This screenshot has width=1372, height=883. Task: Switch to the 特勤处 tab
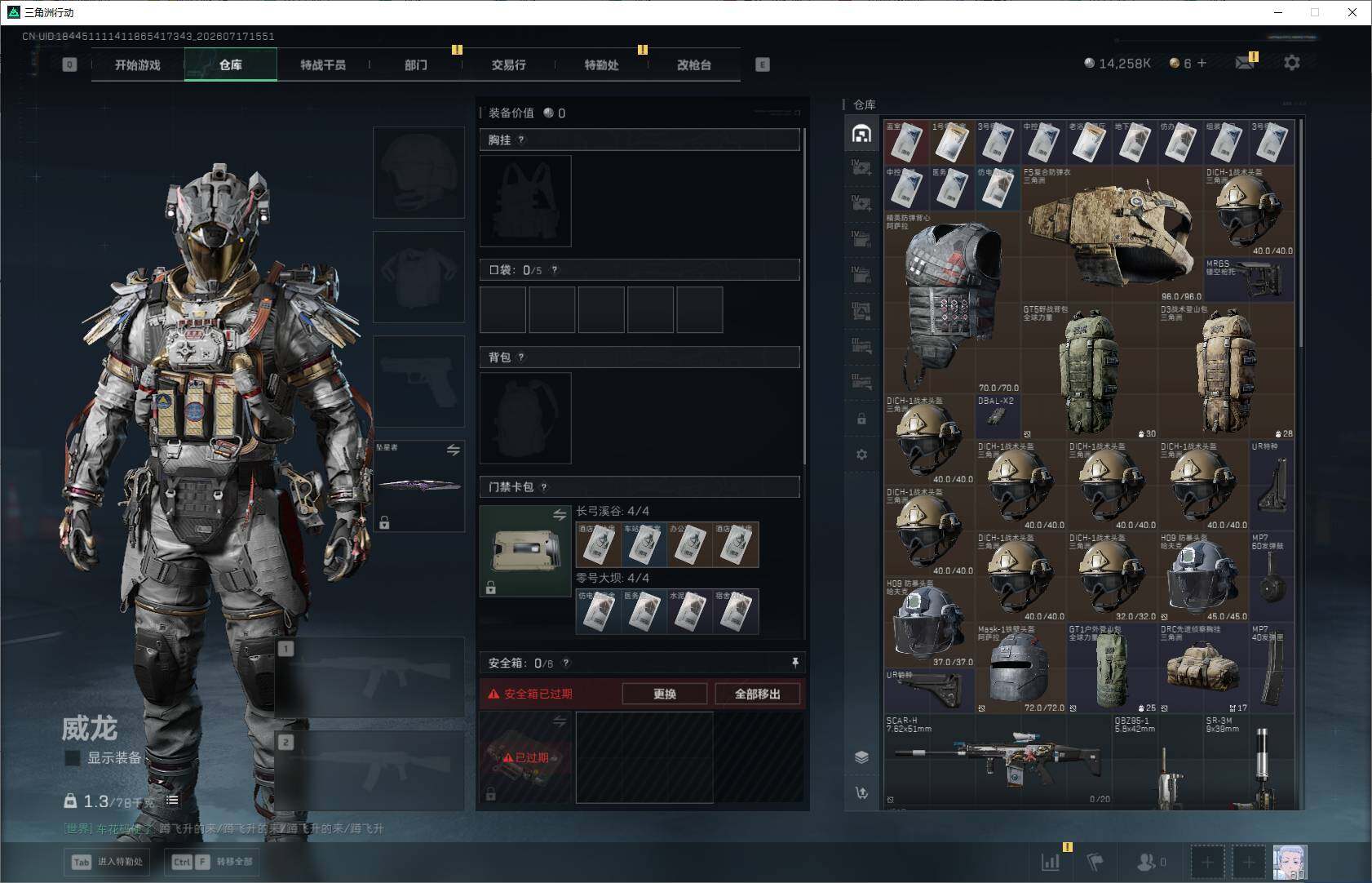pos(601,64)
